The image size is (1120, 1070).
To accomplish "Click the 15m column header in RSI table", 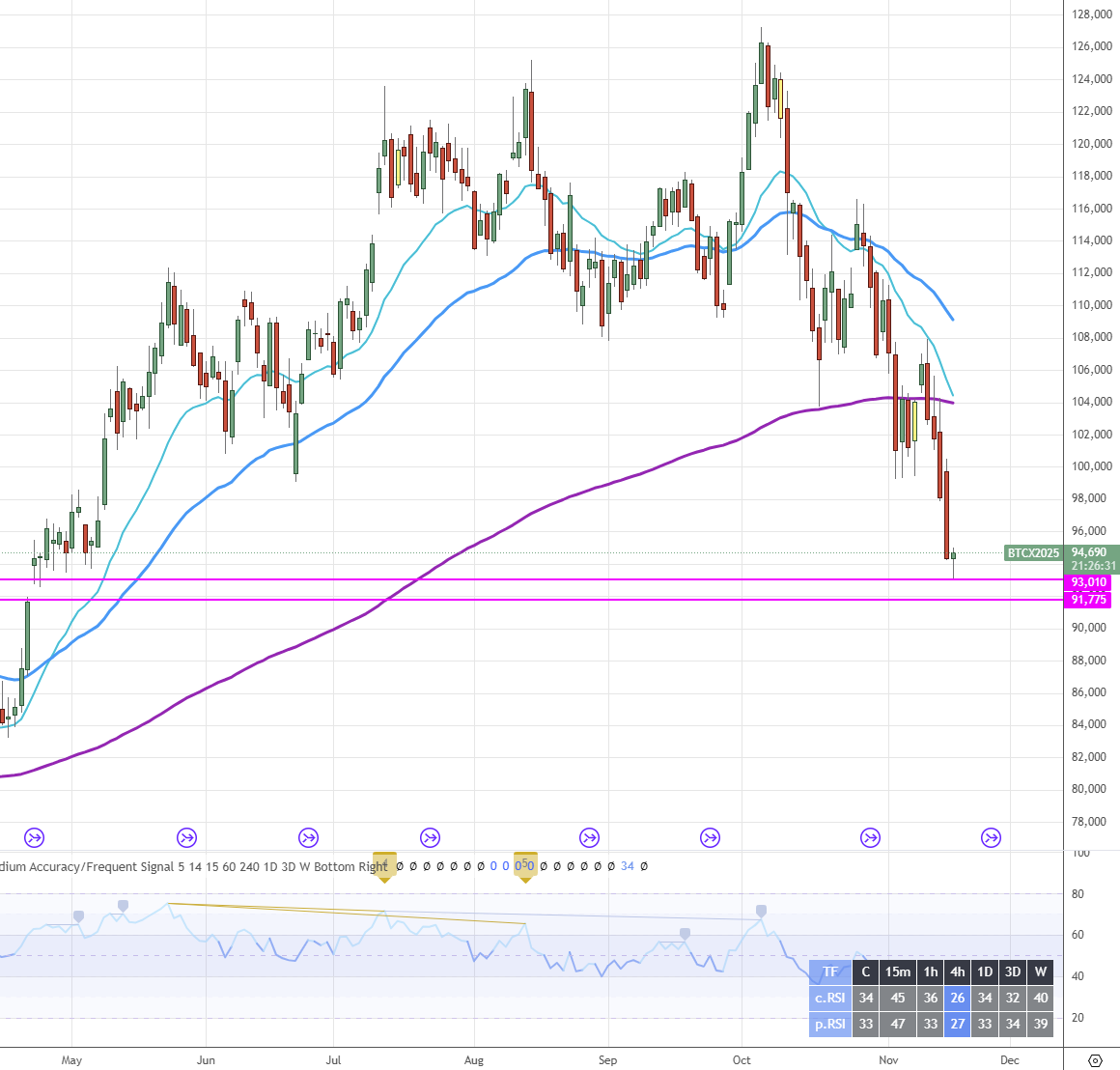I will [898, 971].
